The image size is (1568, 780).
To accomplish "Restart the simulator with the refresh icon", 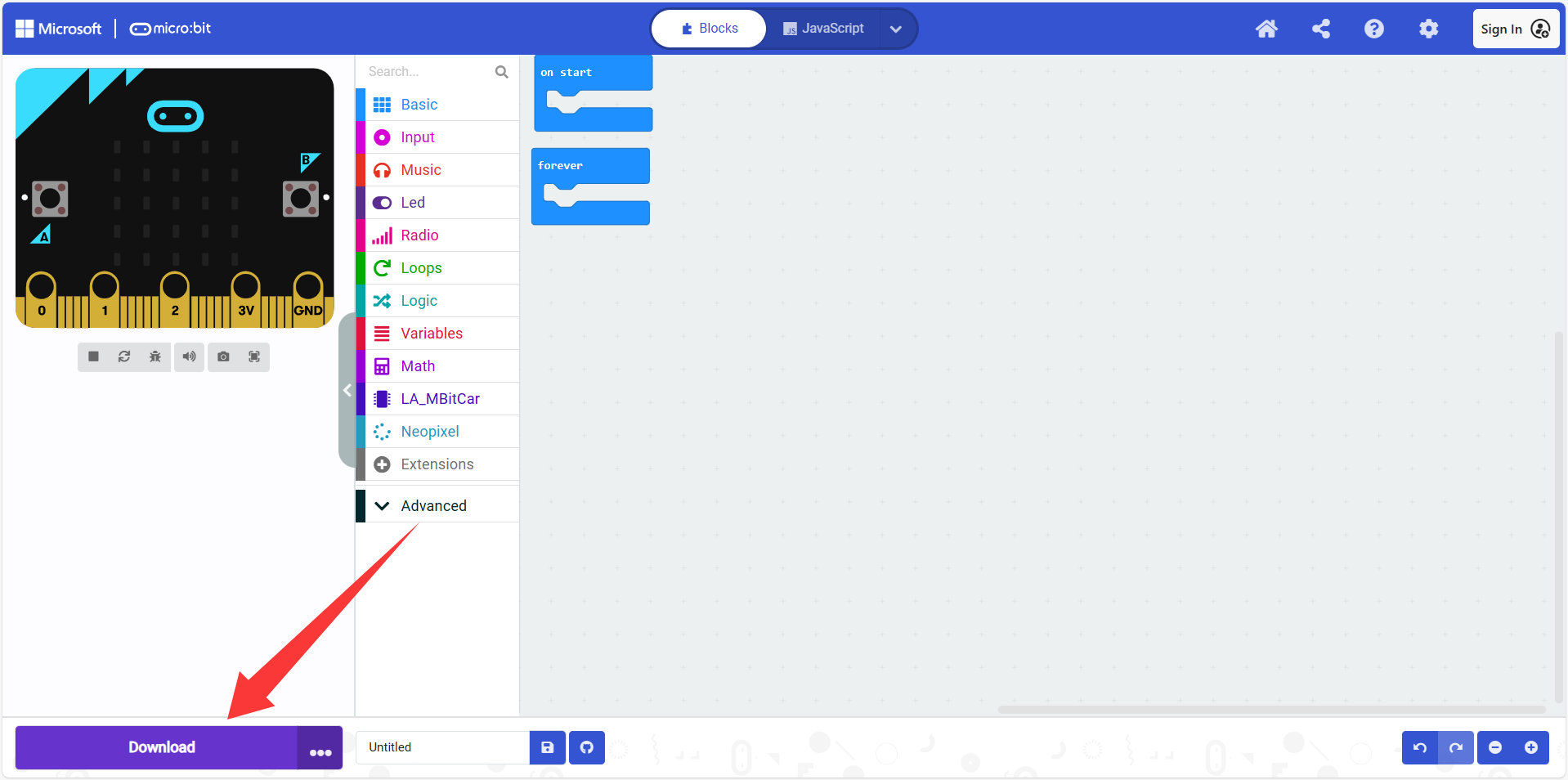I will [124, 356].
